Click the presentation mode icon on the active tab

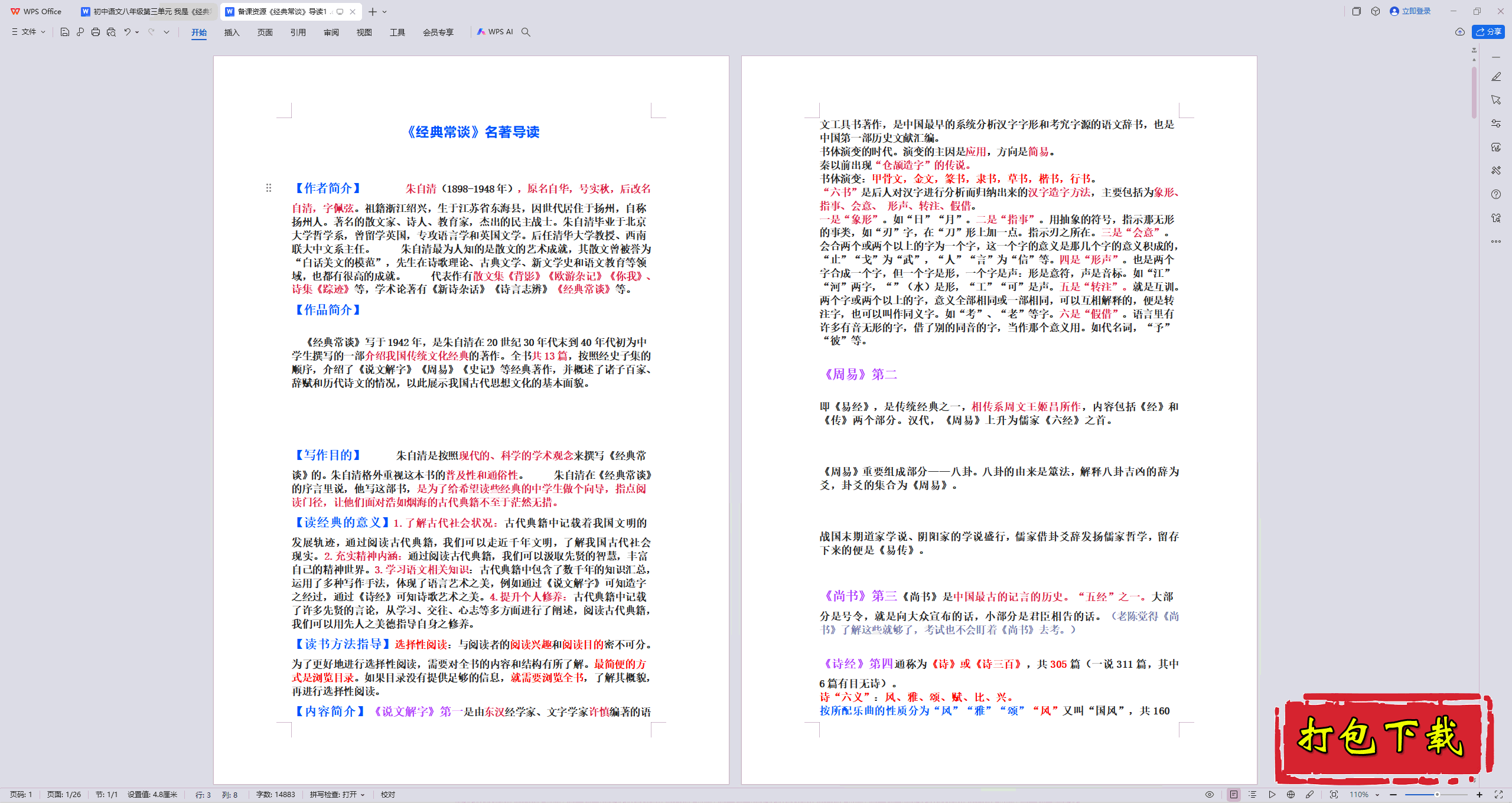click(340, 11)
